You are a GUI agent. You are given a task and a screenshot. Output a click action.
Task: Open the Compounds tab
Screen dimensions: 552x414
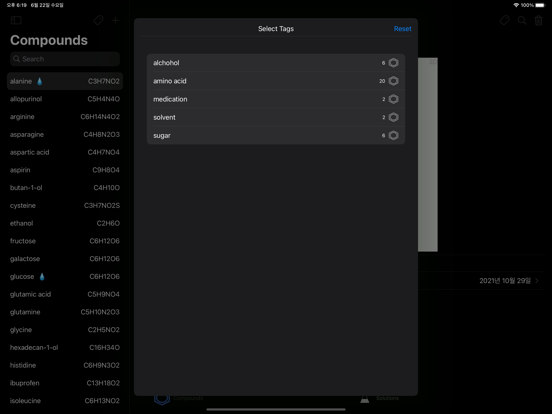click(x=178, y=398)
